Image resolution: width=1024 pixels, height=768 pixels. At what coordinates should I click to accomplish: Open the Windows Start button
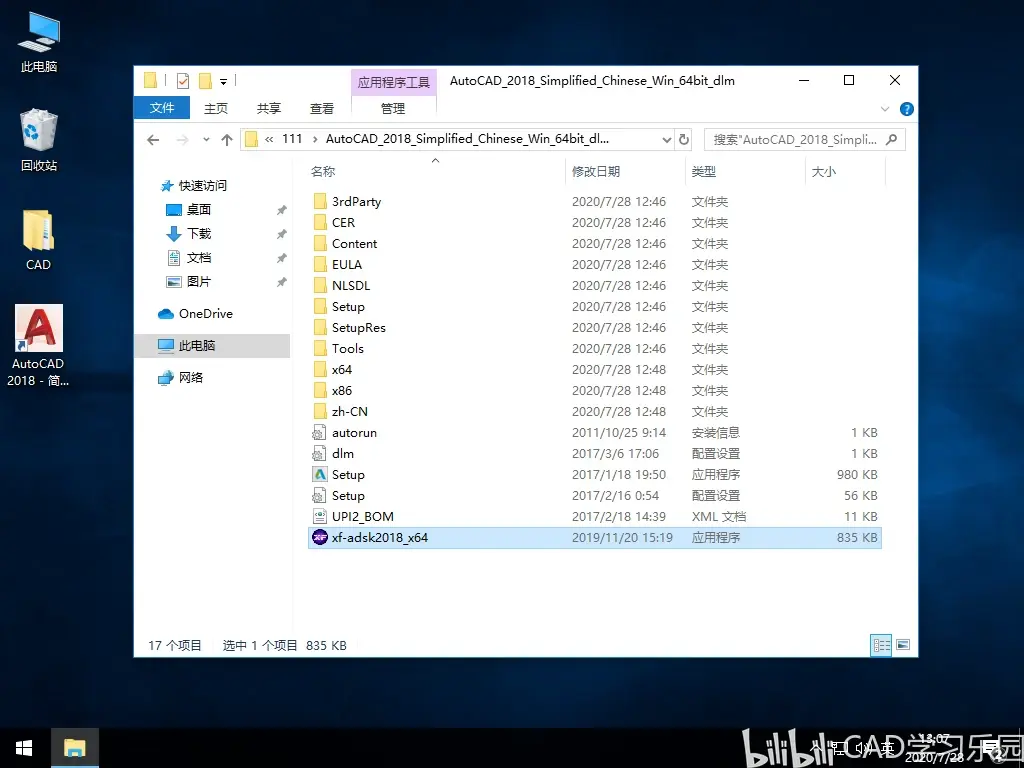click(24, 748)
